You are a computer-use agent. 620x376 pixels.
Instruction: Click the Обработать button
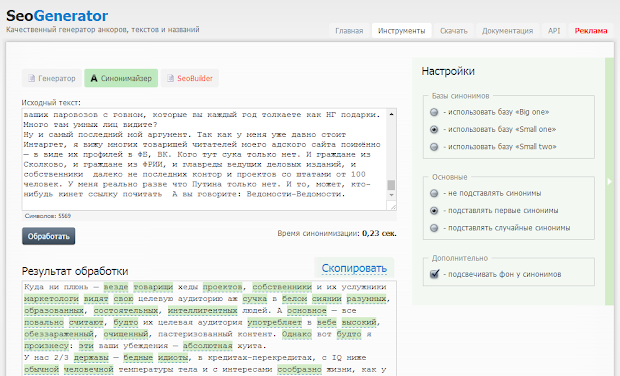point(49,236)
